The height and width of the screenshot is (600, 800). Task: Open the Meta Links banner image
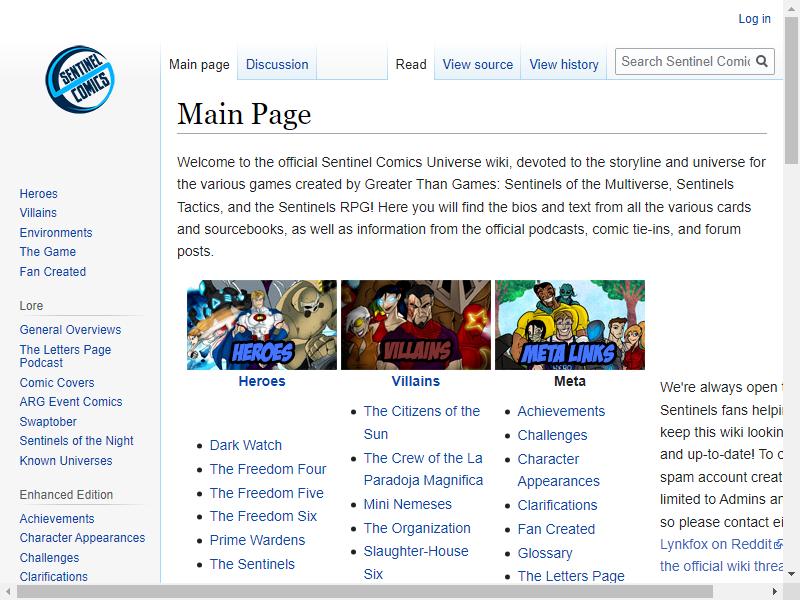pos(570,324)
